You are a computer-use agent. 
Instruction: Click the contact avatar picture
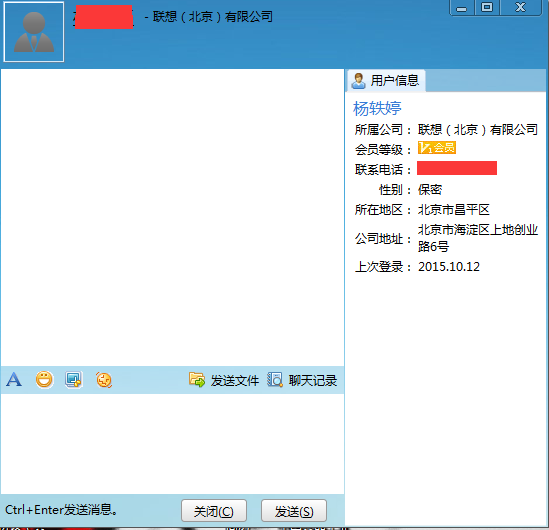click(x=34, y=32)
